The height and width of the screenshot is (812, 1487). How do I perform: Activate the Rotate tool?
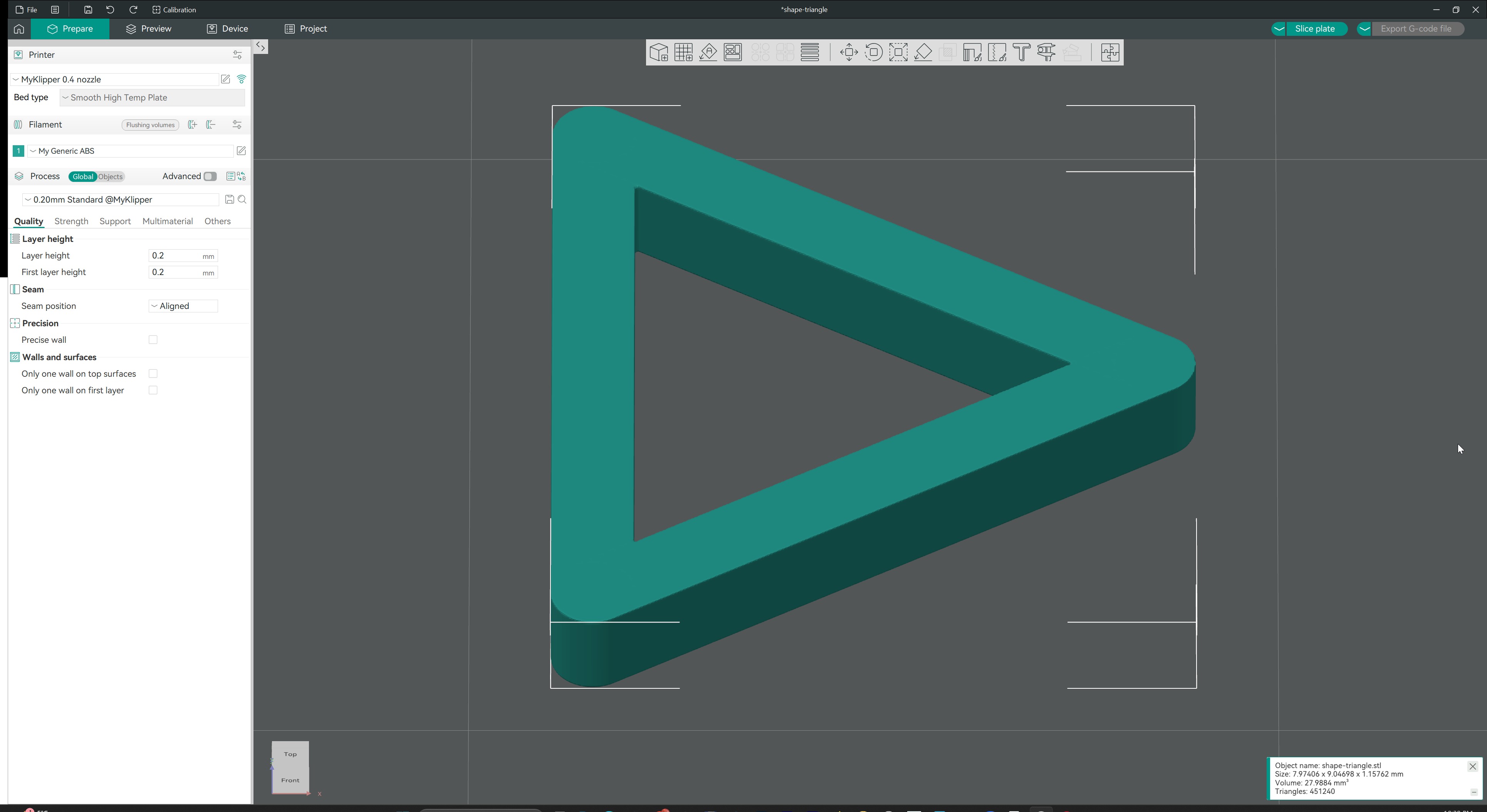click(873, 52)
